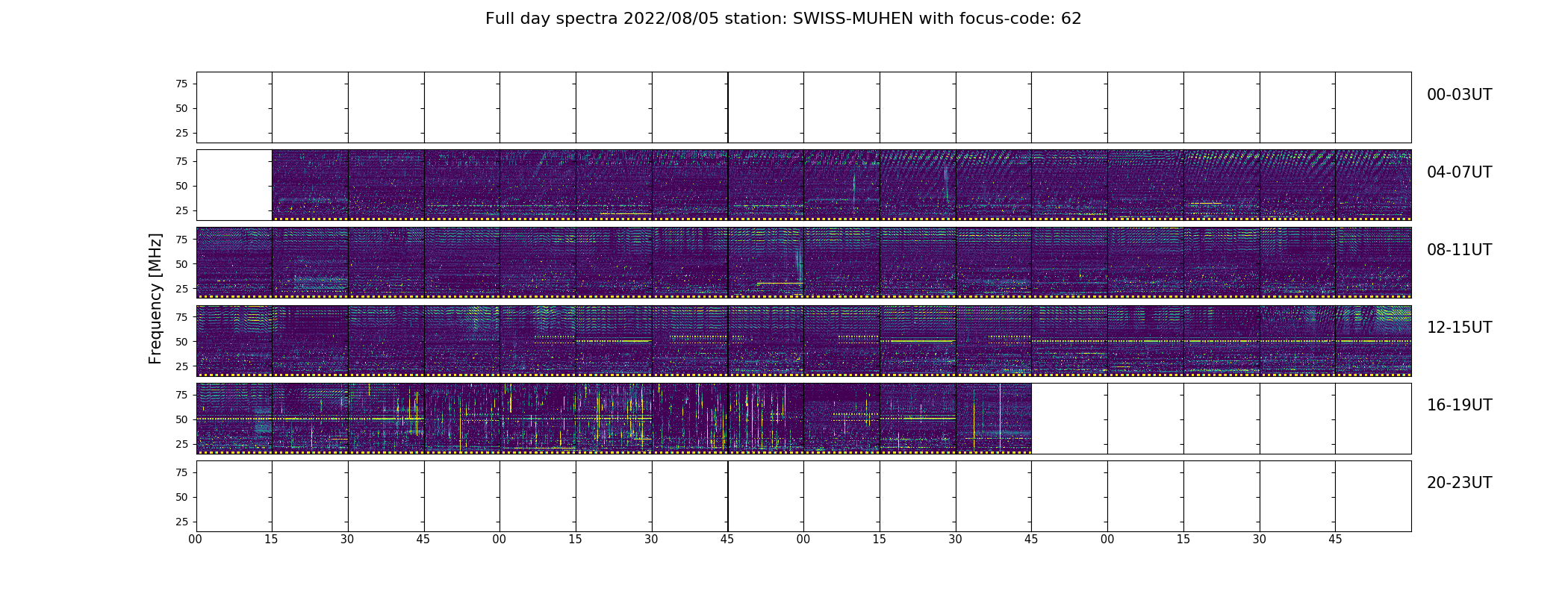Viewport: 1568px width, 597px height.
Task: Click the 75 tick of the 12-15UT row
Action: point(181,316)
